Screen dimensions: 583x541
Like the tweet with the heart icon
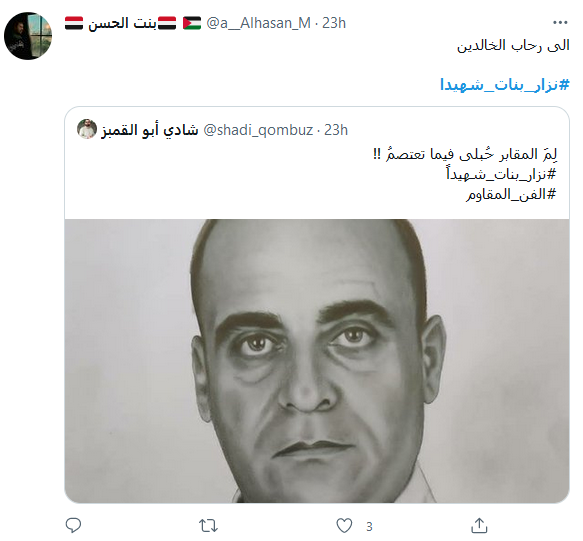click(x=344, y=526)
